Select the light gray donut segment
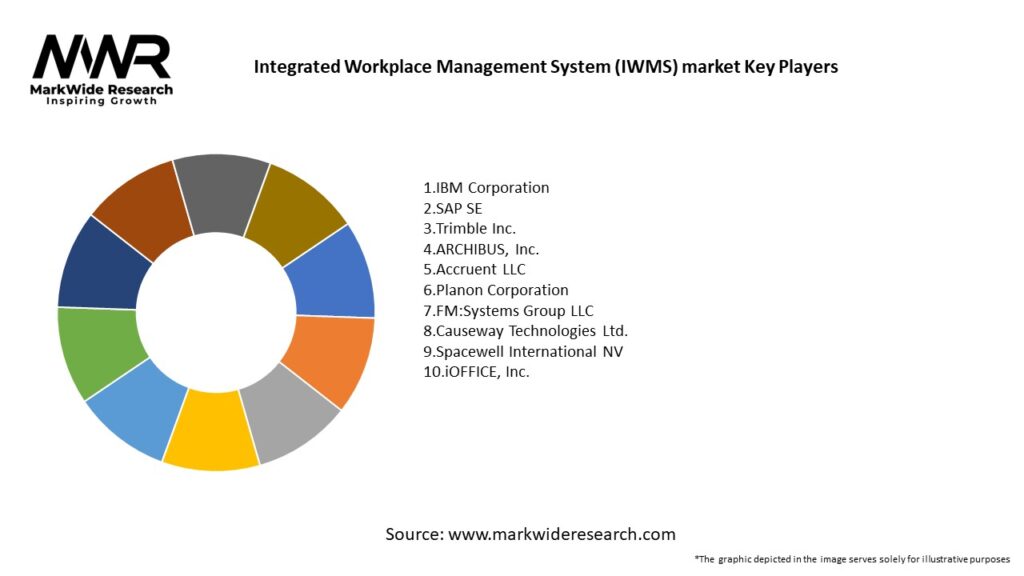The height and width of the screenshot is (576, 1024). coord(291,417)
